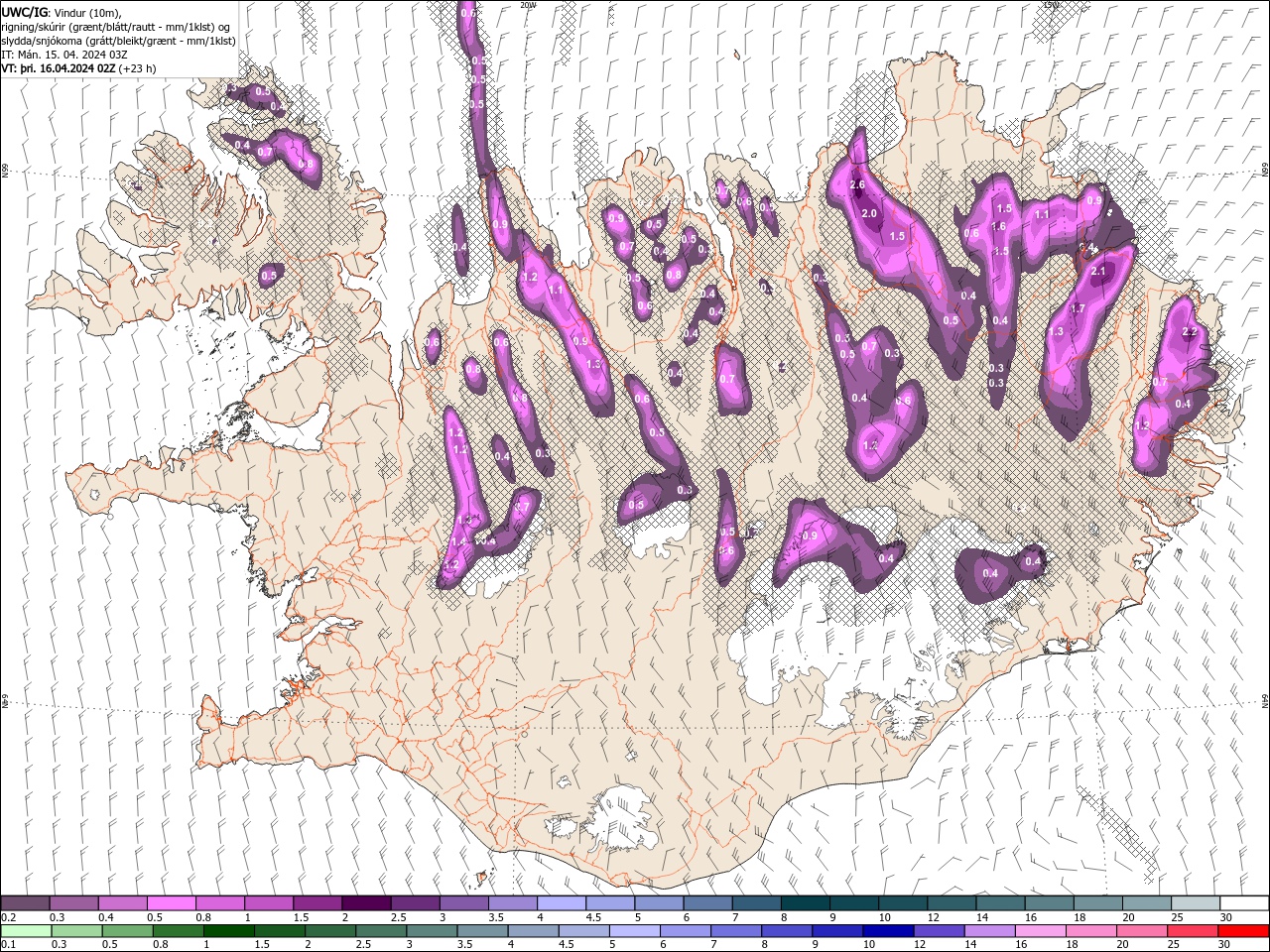Click the '3.5' label in the snow legend row
The image size is (1270, 952).
pyautogui.click(x=495, y=917)
